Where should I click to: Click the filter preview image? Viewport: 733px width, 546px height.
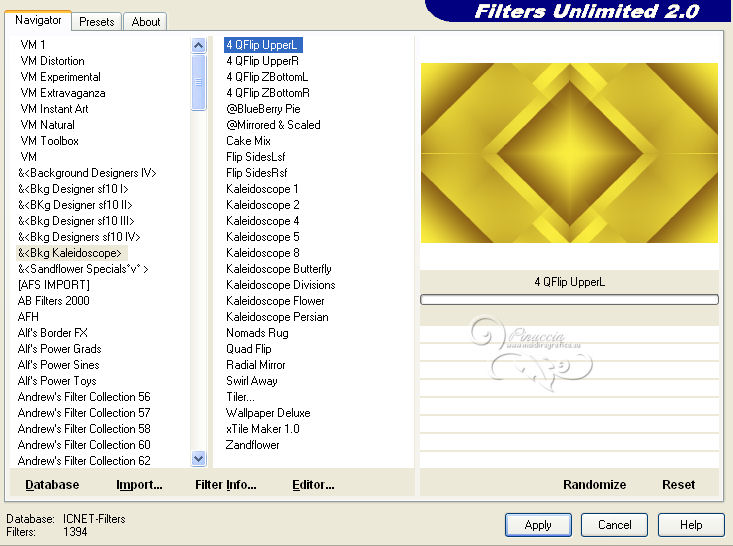pos(569,153)
